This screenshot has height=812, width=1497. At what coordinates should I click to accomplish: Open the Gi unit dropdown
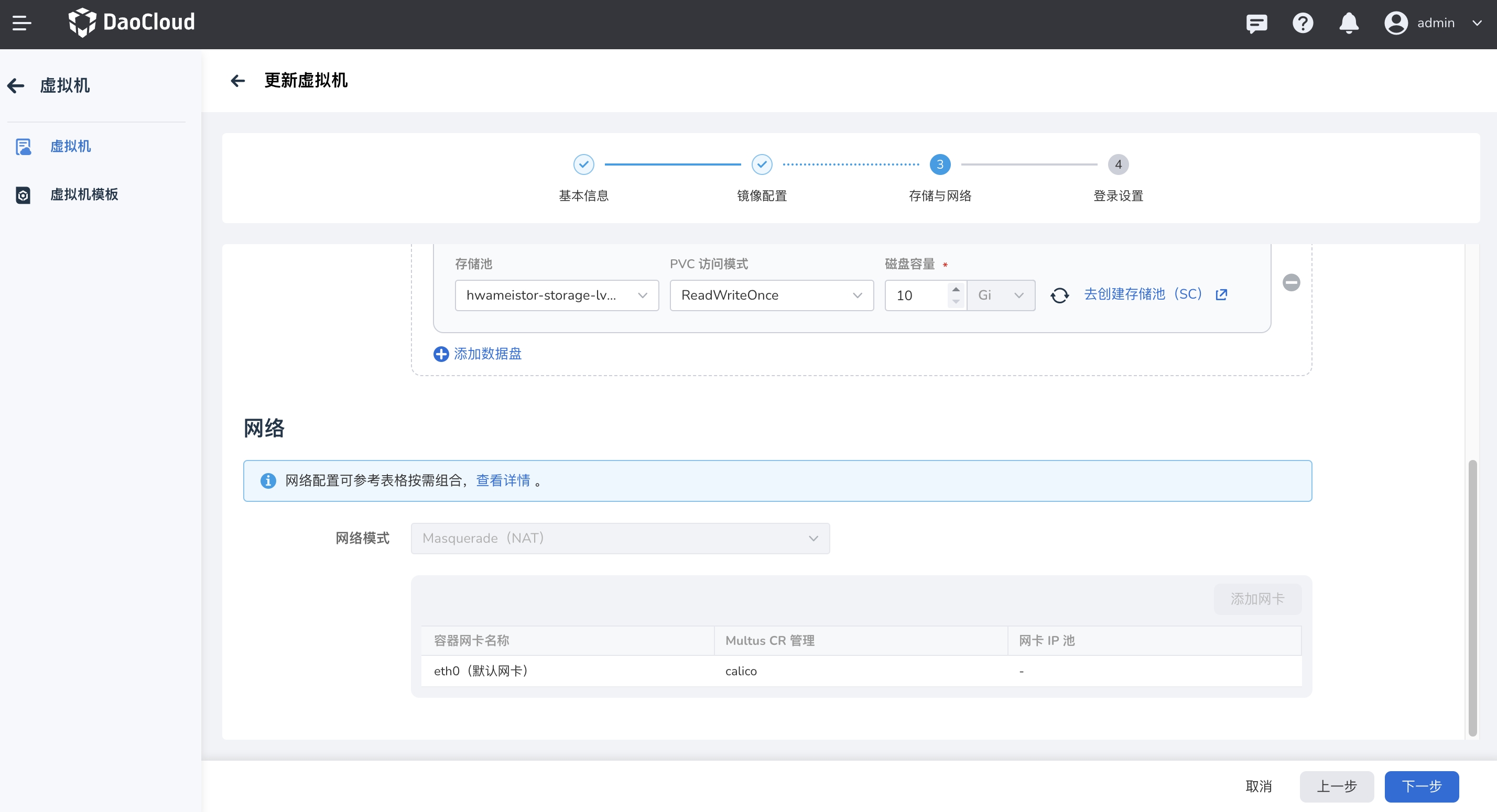click(1000, 295)
